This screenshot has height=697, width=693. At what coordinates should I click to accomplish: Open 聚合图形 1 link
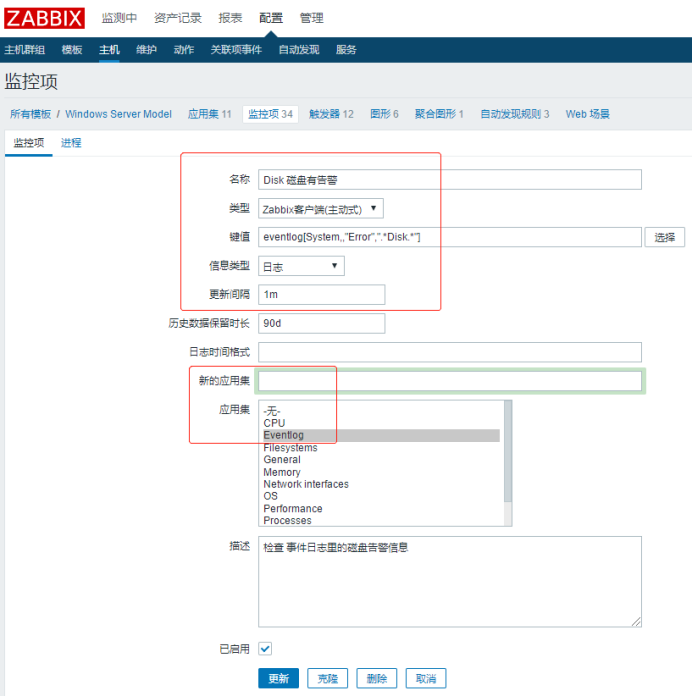[x=439, y=114]
